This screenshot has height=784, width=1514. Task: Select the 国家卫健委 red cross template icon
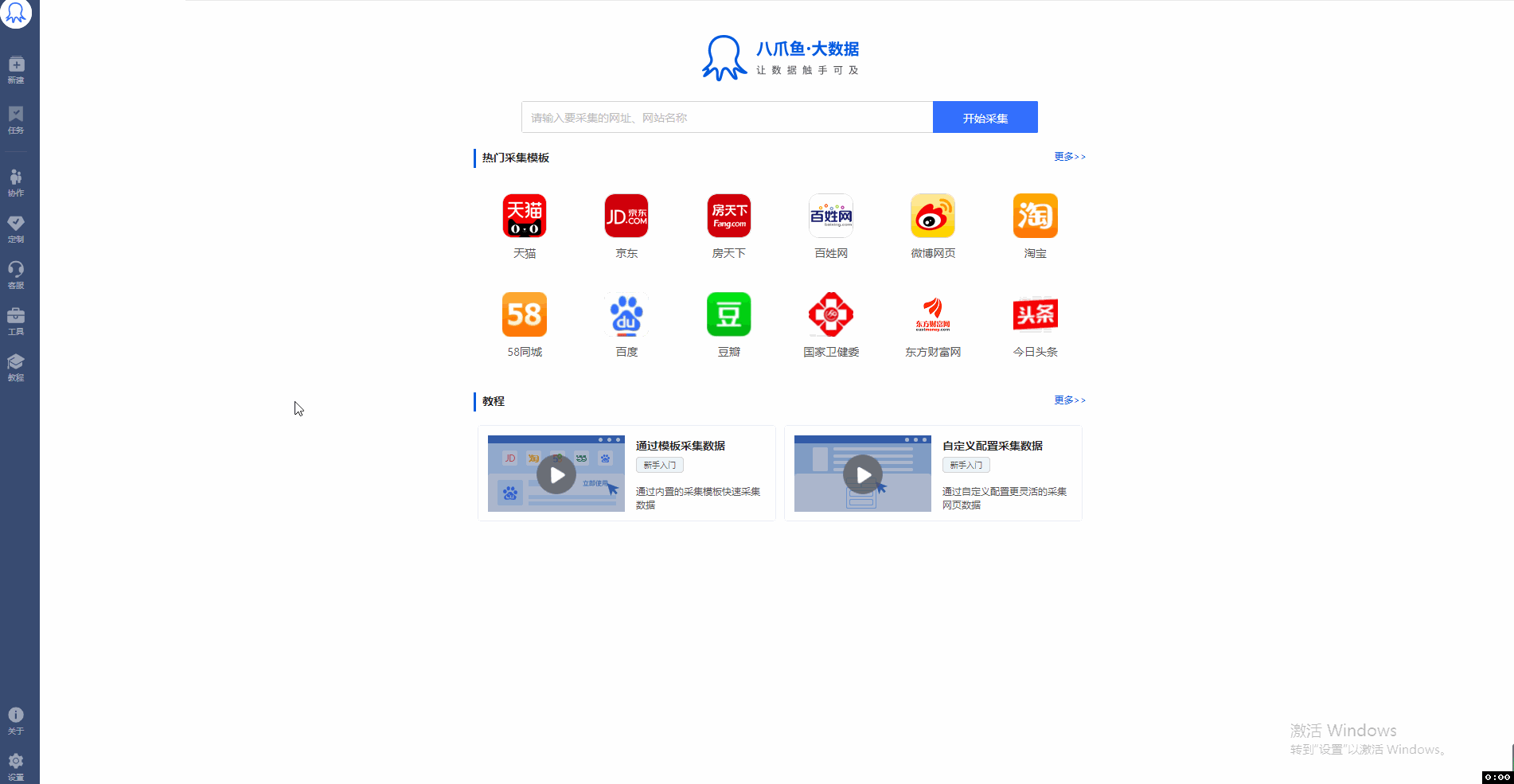pos(831,314)
